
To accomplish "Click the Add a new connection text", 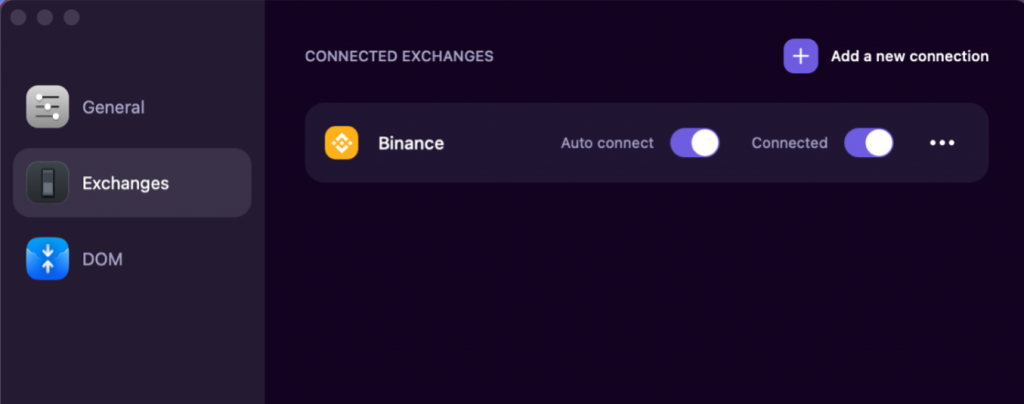I will [910, 56].
